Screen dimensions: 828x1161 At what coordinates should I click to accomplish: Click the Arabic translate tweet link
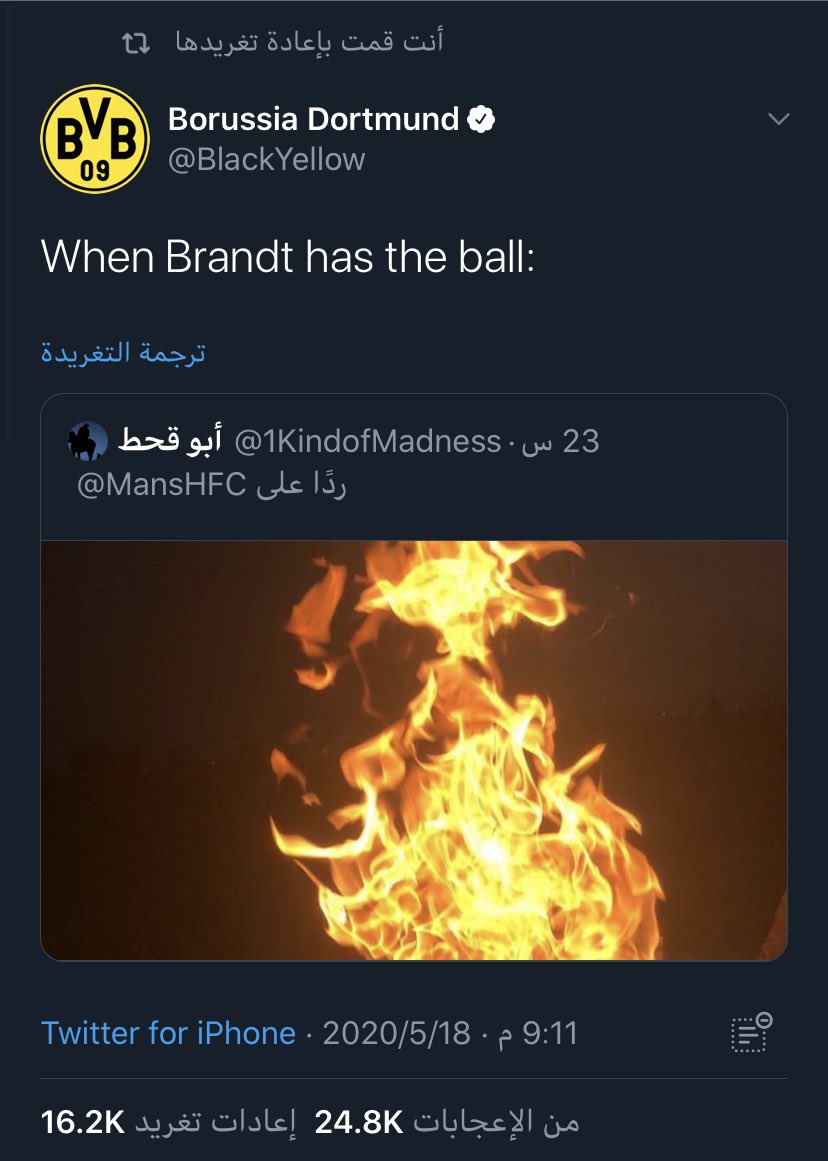[x=123, y=352]
